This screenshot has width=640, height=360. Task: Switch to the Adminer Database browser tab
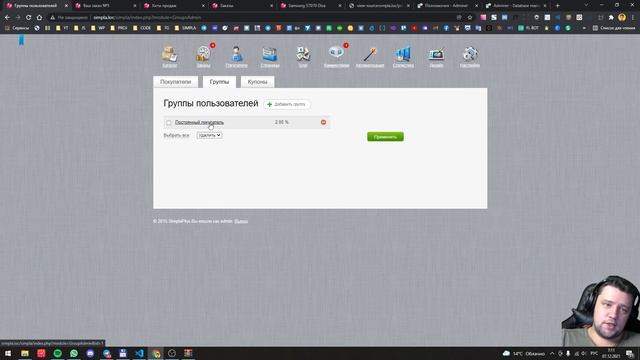516,6
